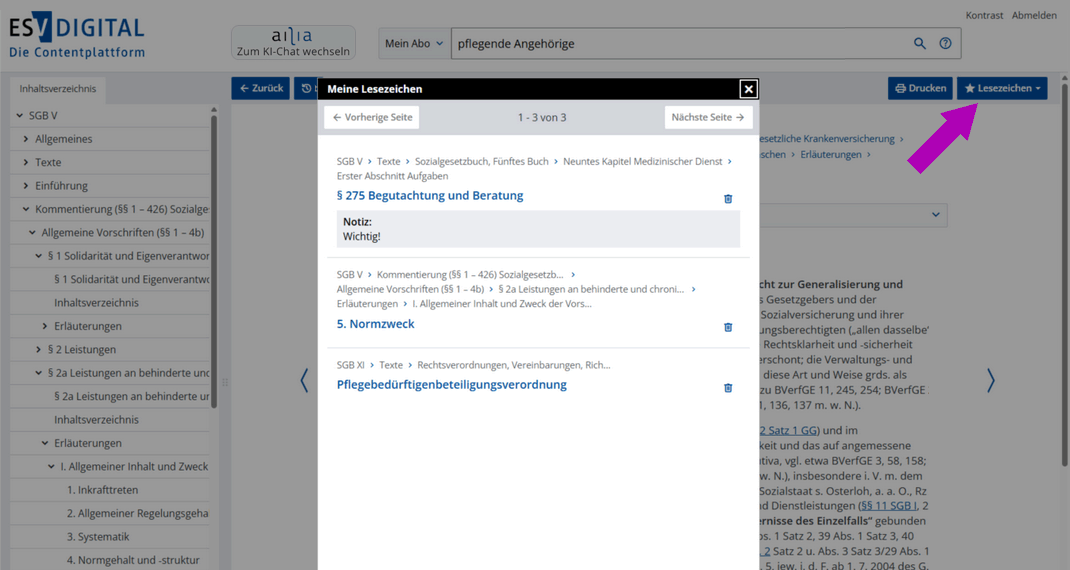The width and height of the screenshot is (1070, 570).
Task: Open the Lesezeichen dropdown button
Action: (x=1001, y=88)
